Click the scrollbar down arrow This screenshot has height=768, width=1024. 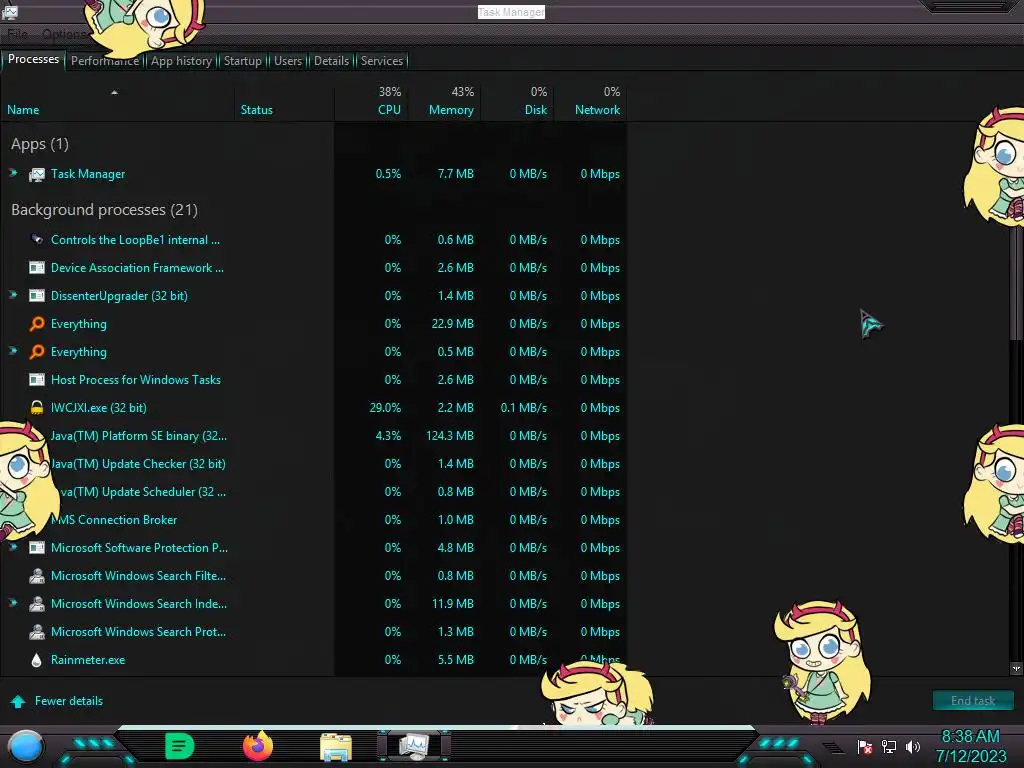point(1016,669)
